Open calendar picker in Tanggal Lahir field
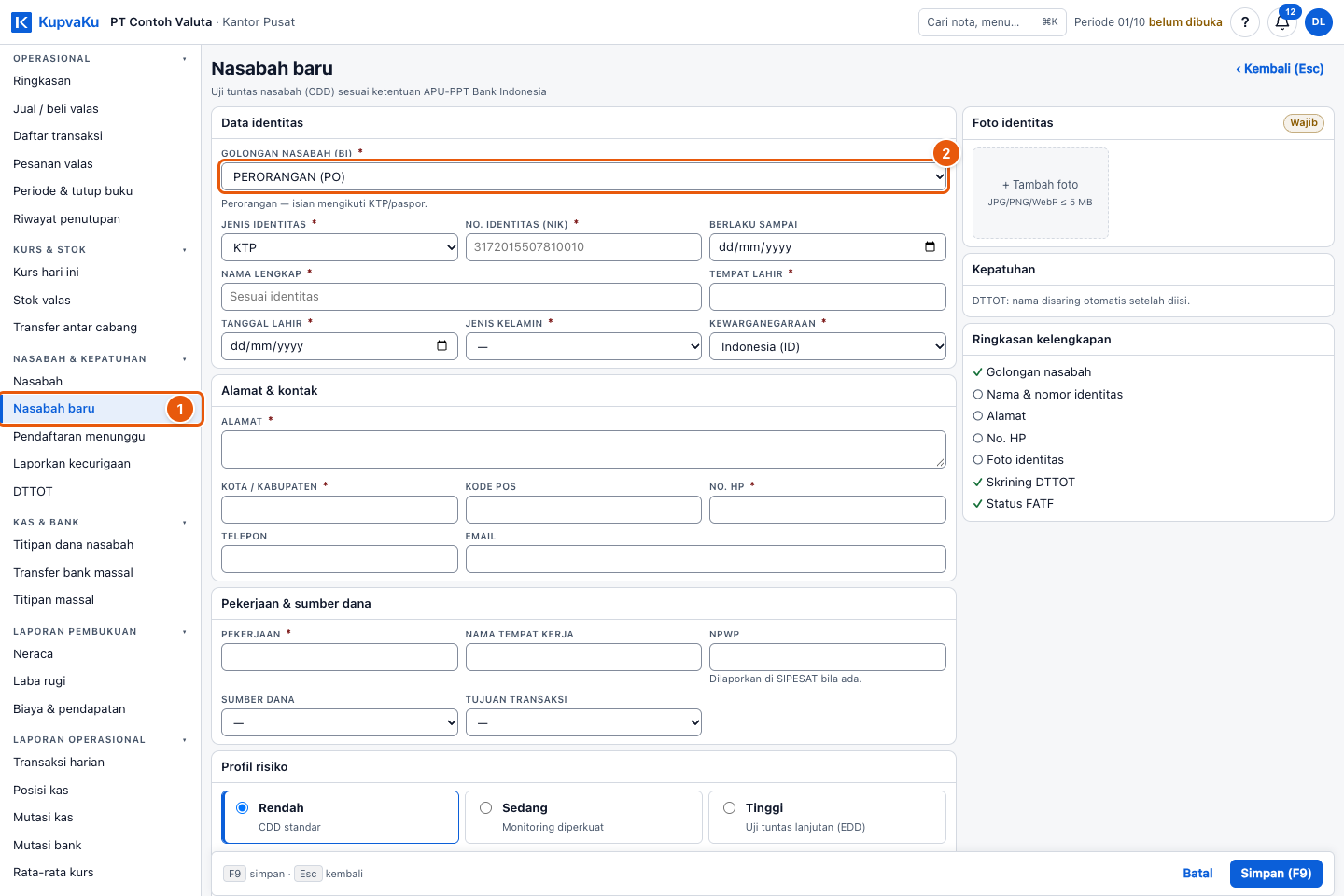This screenshot has width=1344, height=896. click(x=441, y=346)
